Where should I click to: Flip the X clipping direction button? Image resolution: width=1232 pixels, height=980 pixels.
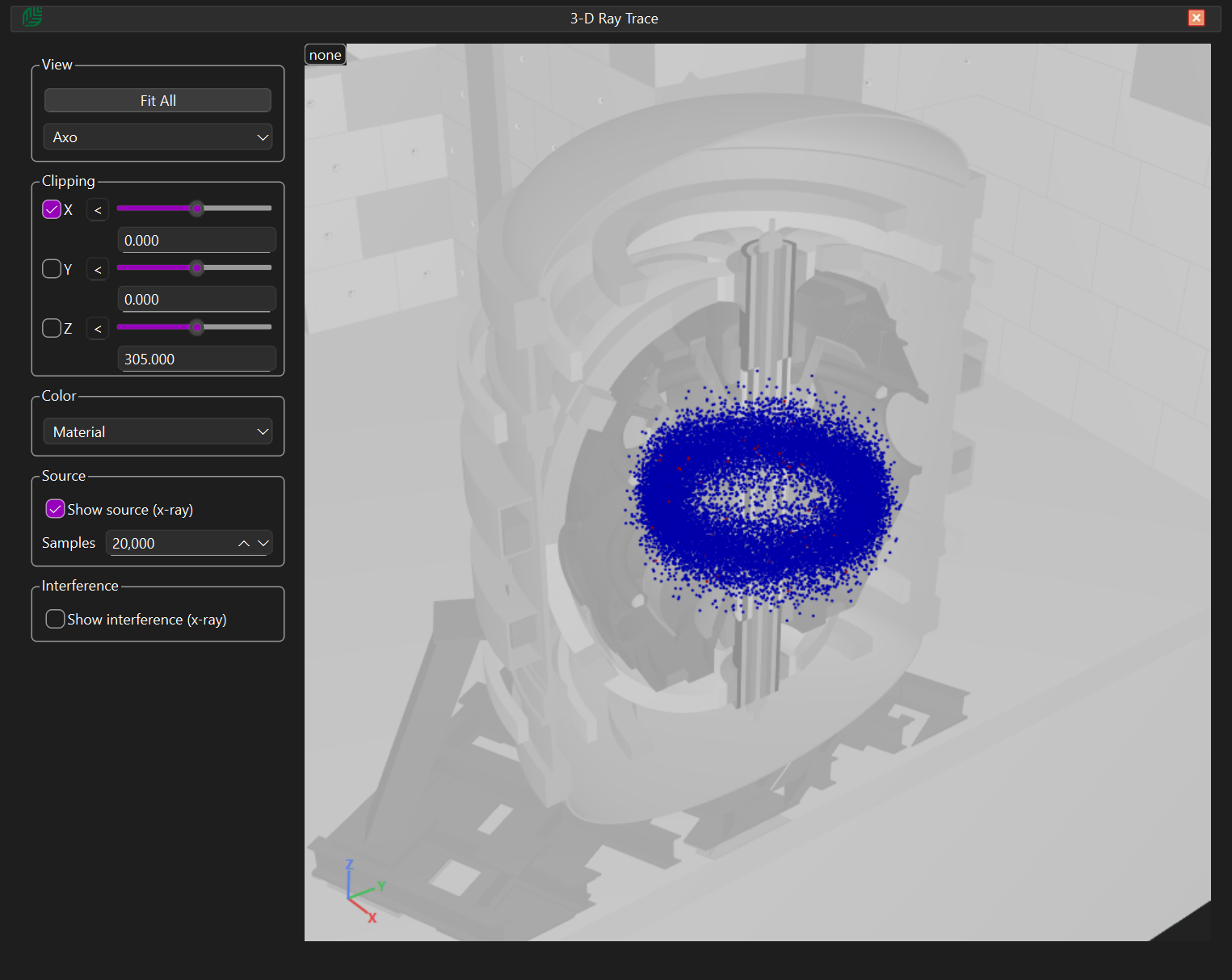(x=98, y=210)
